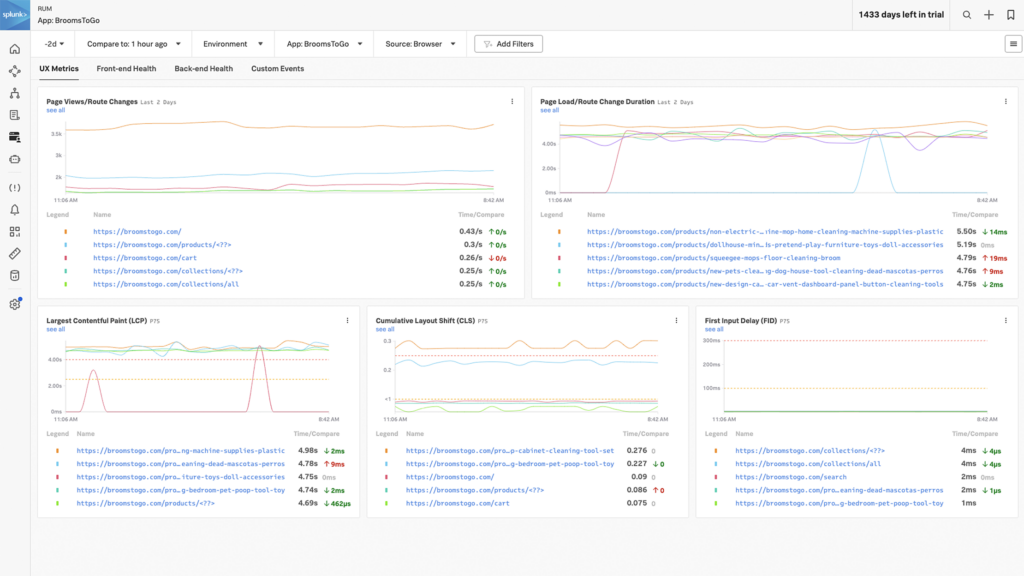This screenshot has width=1024, height=576.
Task: Click the Add Filters button
Action: [x=509, y=44]
